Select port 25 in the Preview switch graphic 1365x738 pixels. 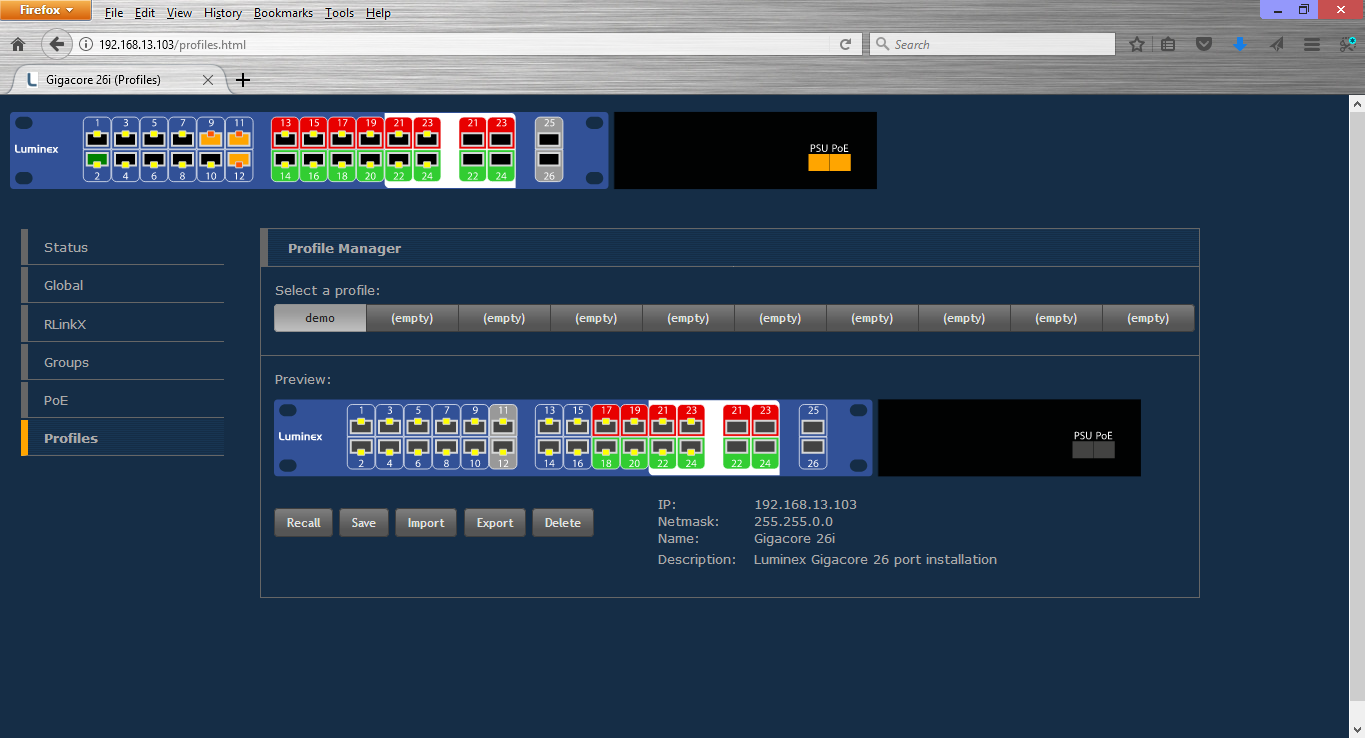pyautogui.click(x=813, y=421)
